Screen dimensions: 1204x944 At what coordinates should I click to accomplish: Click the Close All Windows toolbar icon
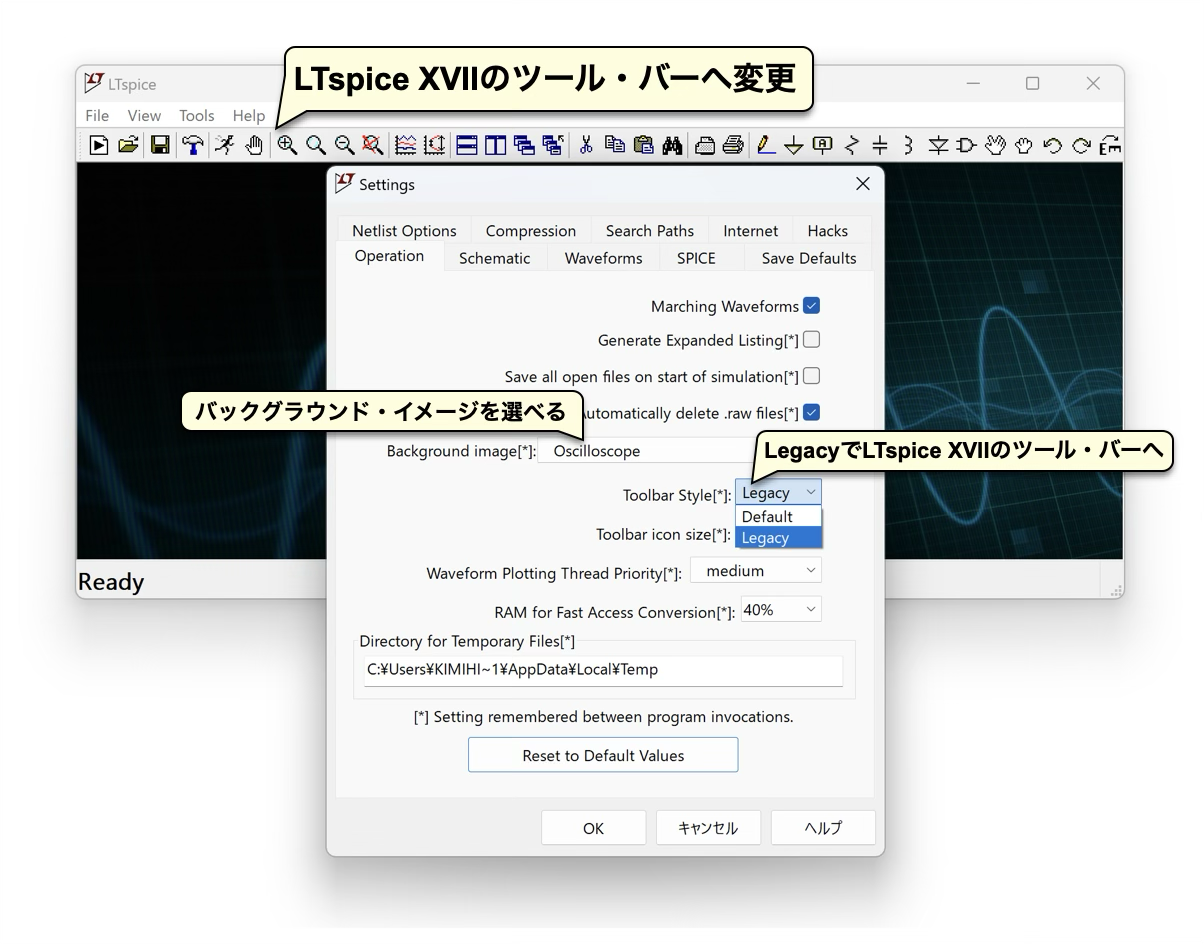coord(553,145)
